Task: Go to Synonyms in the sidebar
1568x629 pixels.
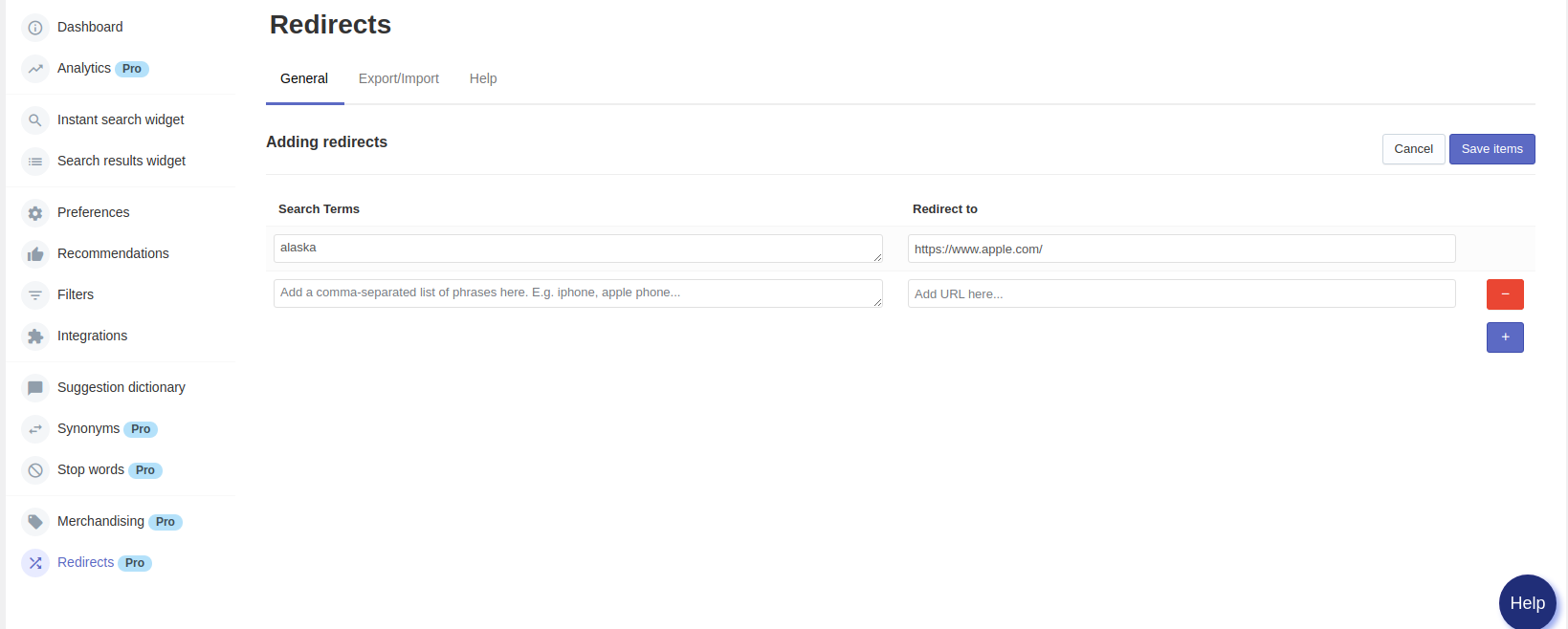Action: (x=88, y=428)
